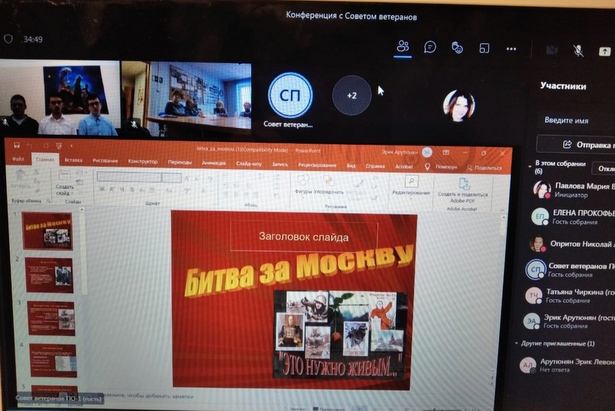
Task: Click the Поделиться button in PowerPoint
Action: [484, 168]
